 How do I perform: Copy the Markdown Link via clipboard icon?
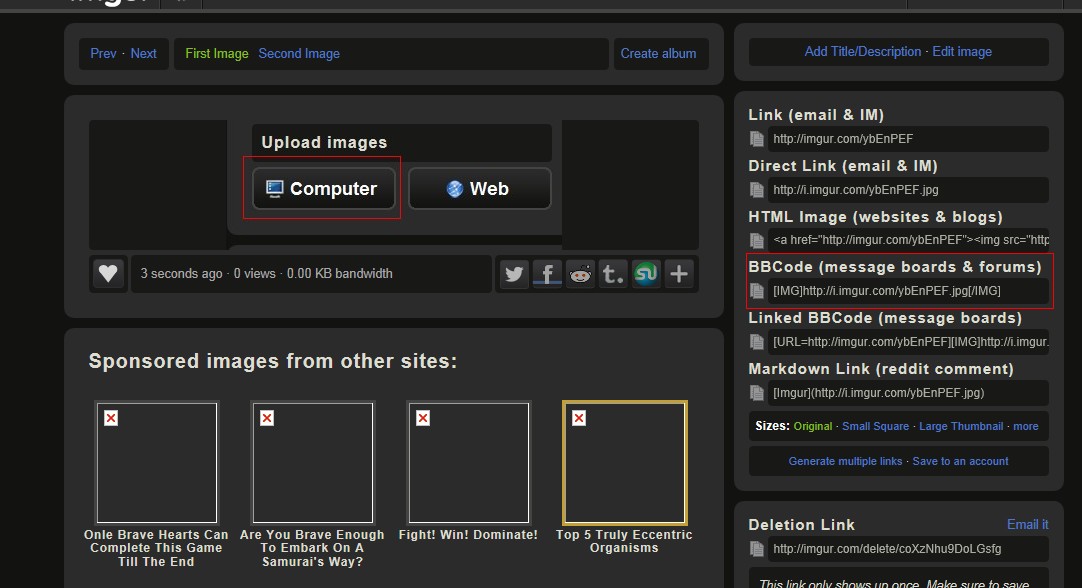coord(757,393)
